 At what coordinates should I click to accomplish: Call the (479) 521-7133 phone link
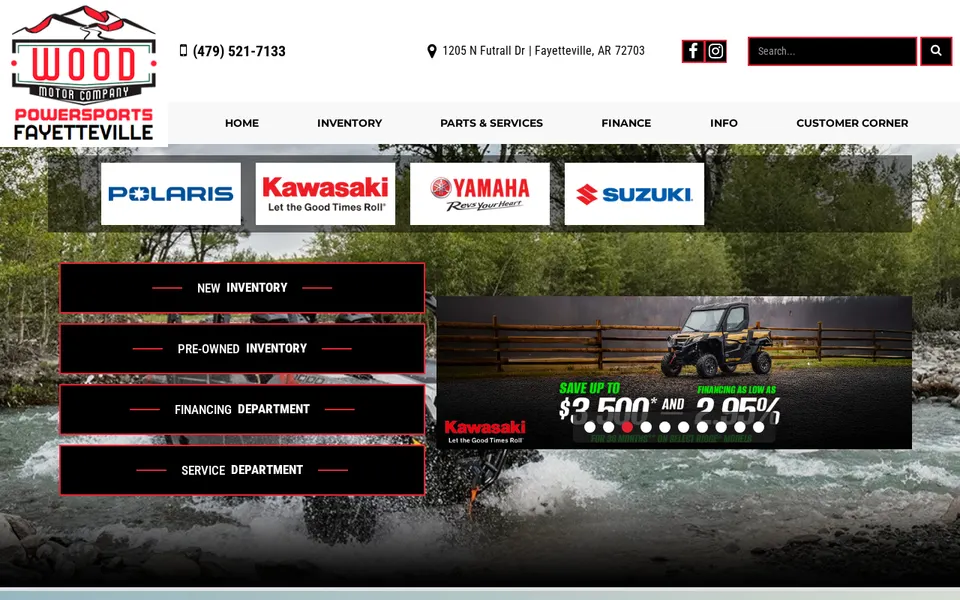(x=239, y=51)
